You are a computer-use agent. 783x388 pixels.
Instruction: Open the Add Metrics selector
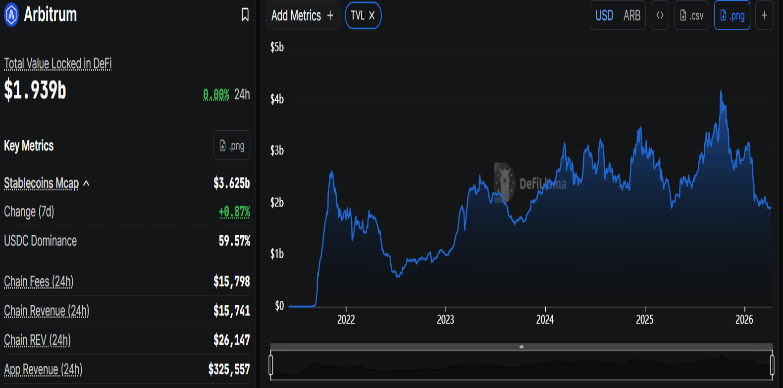[303, 15]
